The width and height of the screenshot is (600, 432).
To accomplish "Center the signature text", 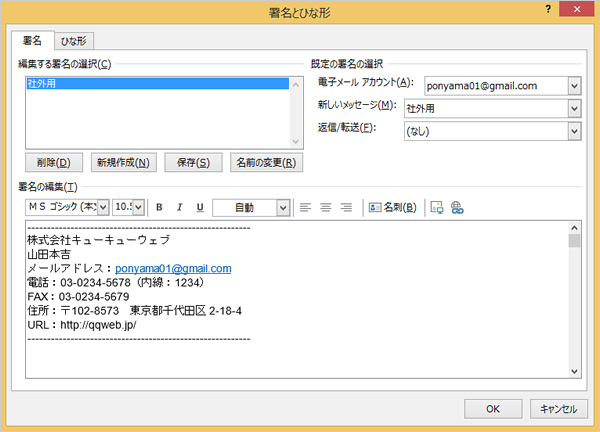I will pos(326,207).
